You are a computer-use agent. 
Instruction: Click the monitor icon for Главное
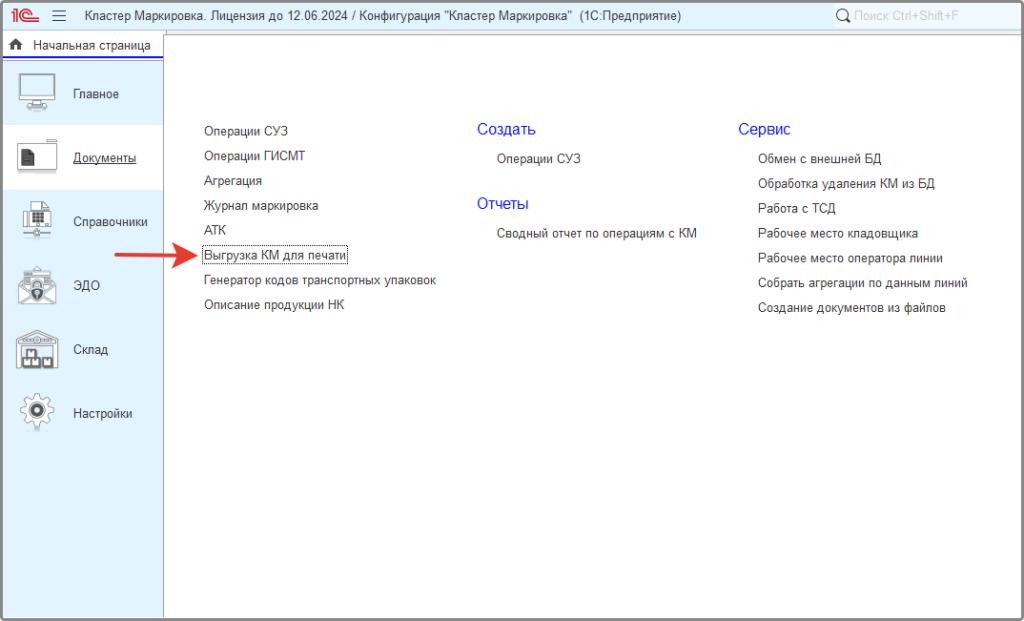coord(37,93)
